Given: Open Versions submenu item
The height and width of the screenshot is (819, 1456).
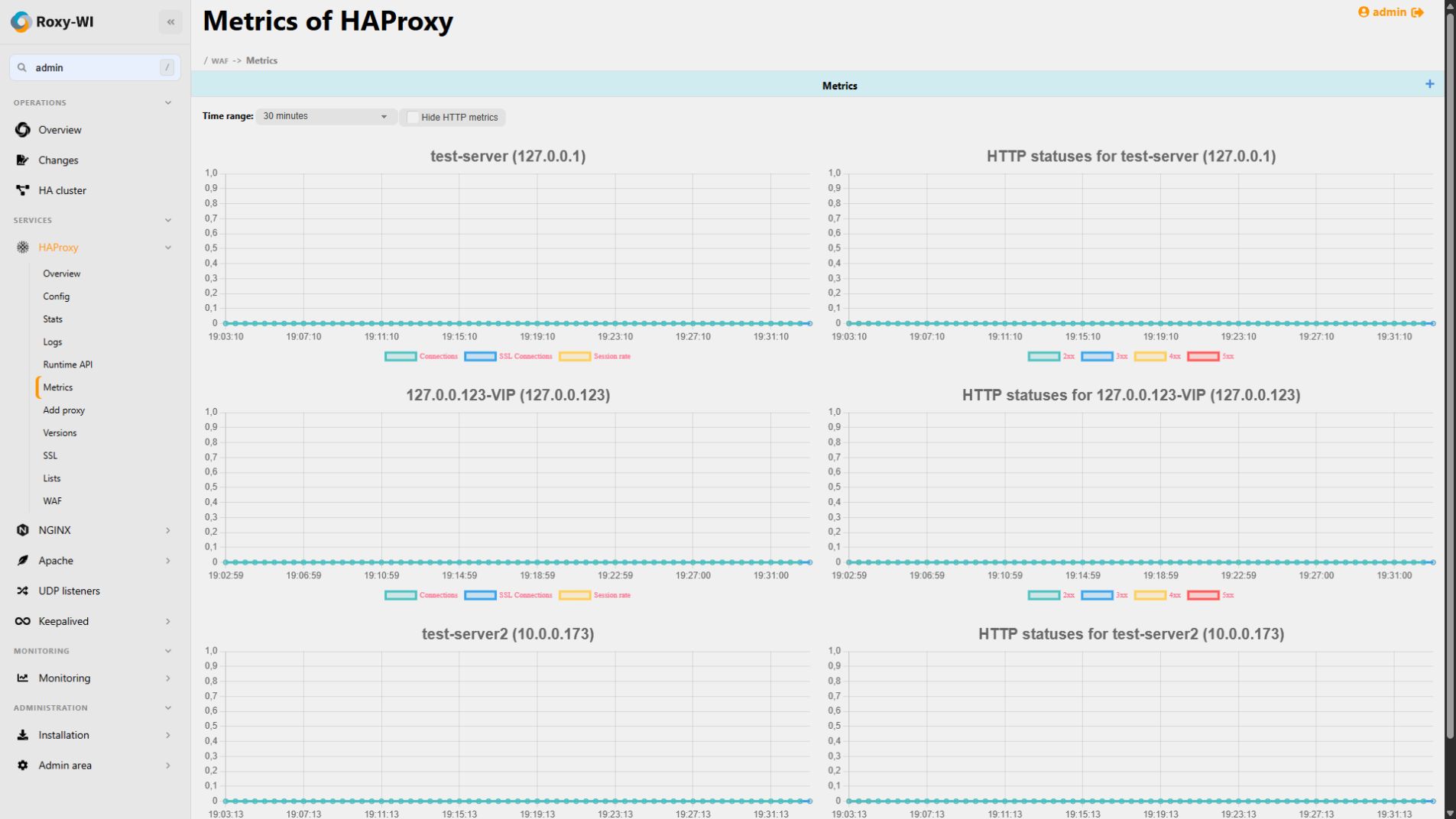Looking at the screenshot, I should [60, 433].
